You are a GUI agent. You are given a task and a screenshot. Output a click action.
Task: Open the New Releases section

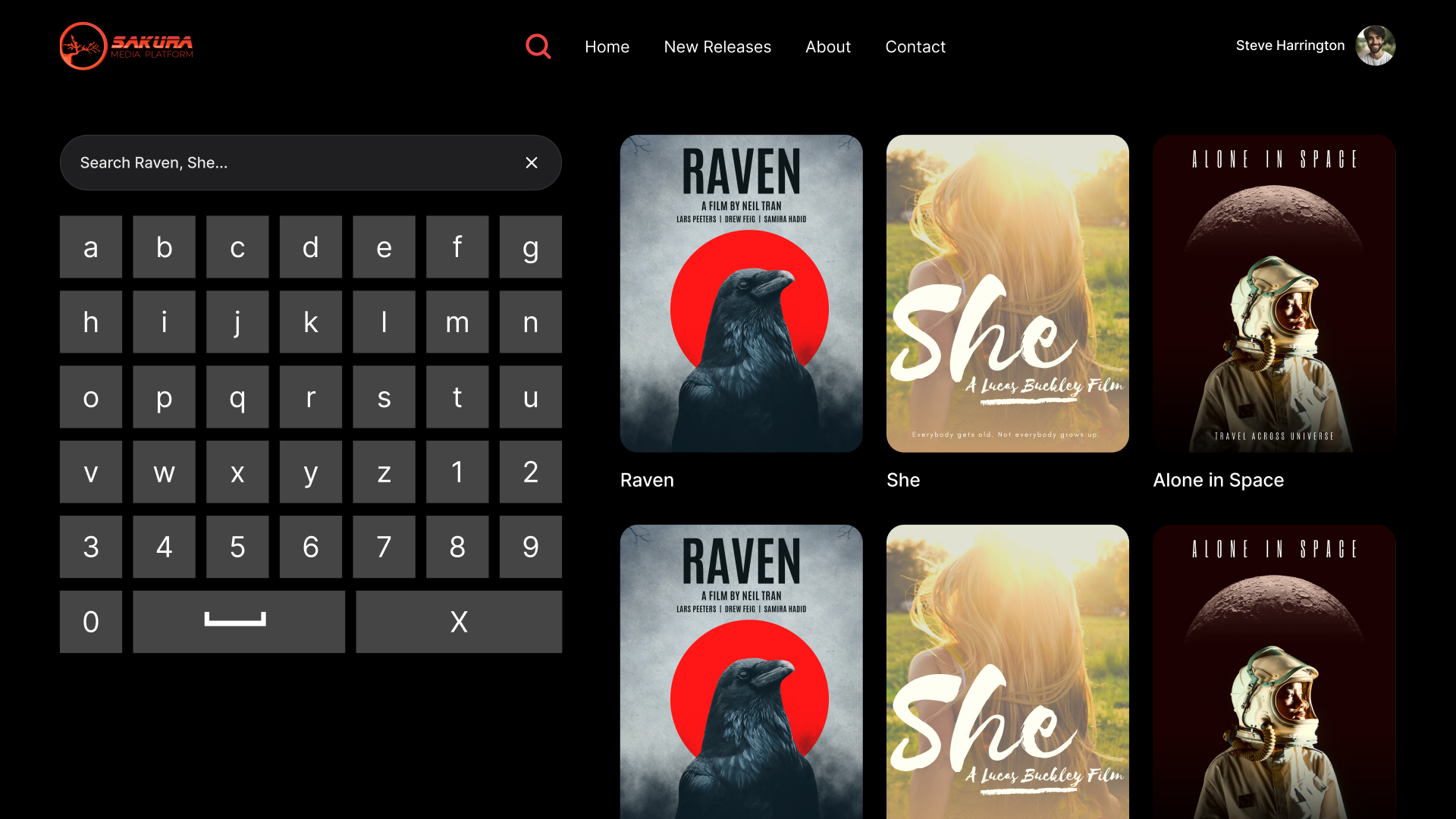[717, 47]
